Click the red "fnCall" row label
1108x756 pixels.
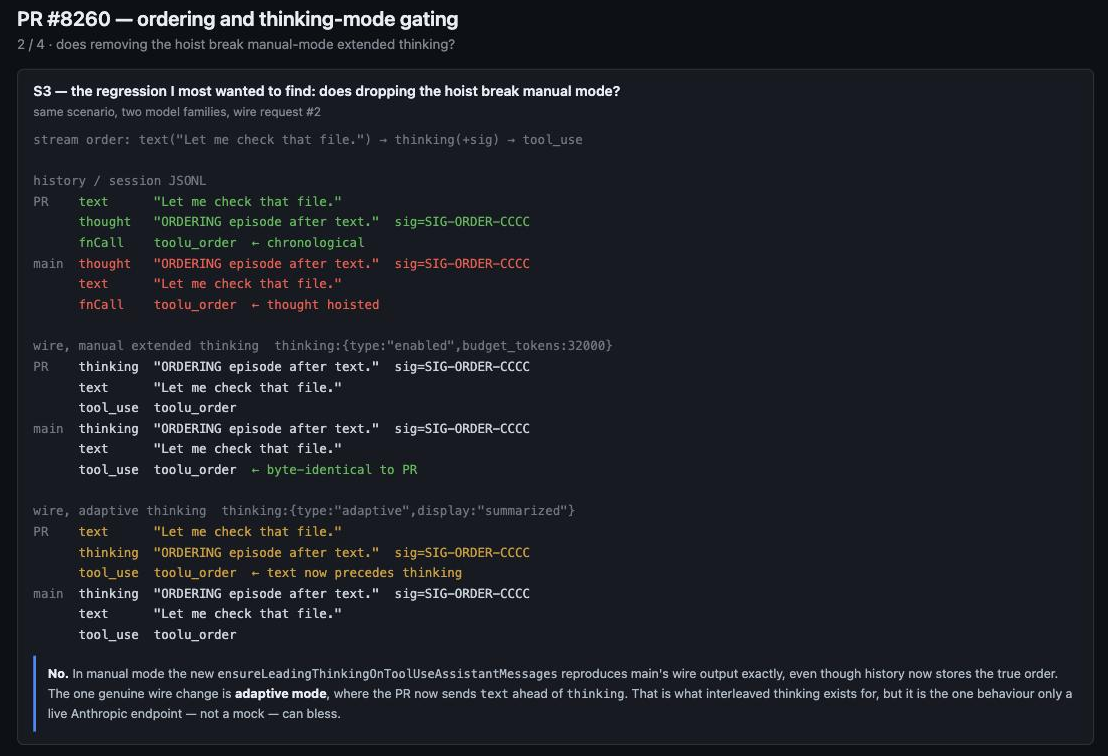pyautogui.click(x=101, y=305)
